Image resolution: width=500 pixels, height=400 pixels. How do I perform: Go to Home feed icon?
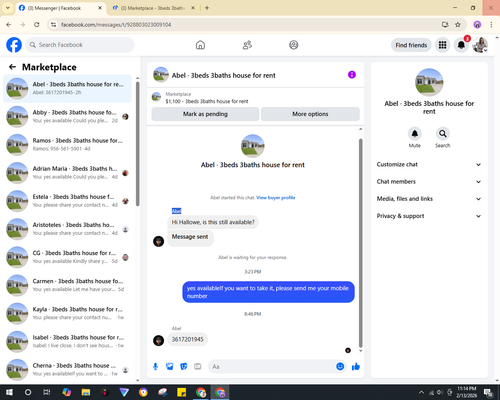[x=200, y=45]
